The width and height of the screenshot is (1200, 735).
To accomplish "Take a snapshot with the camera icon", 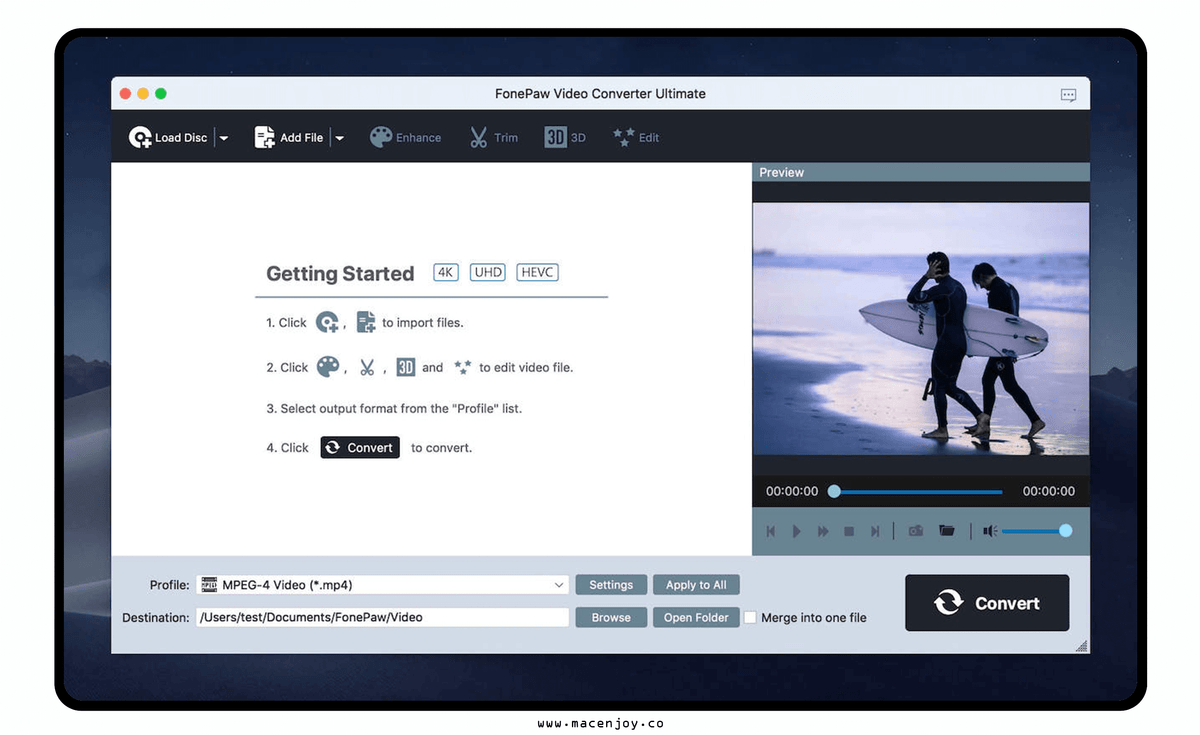I will pyautogui.click(x=916, y=531).
